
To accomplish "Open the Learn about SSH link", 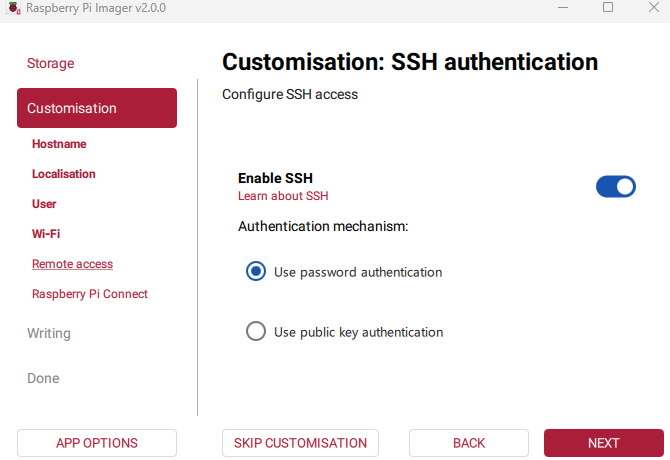I will [x=283, y=196].
